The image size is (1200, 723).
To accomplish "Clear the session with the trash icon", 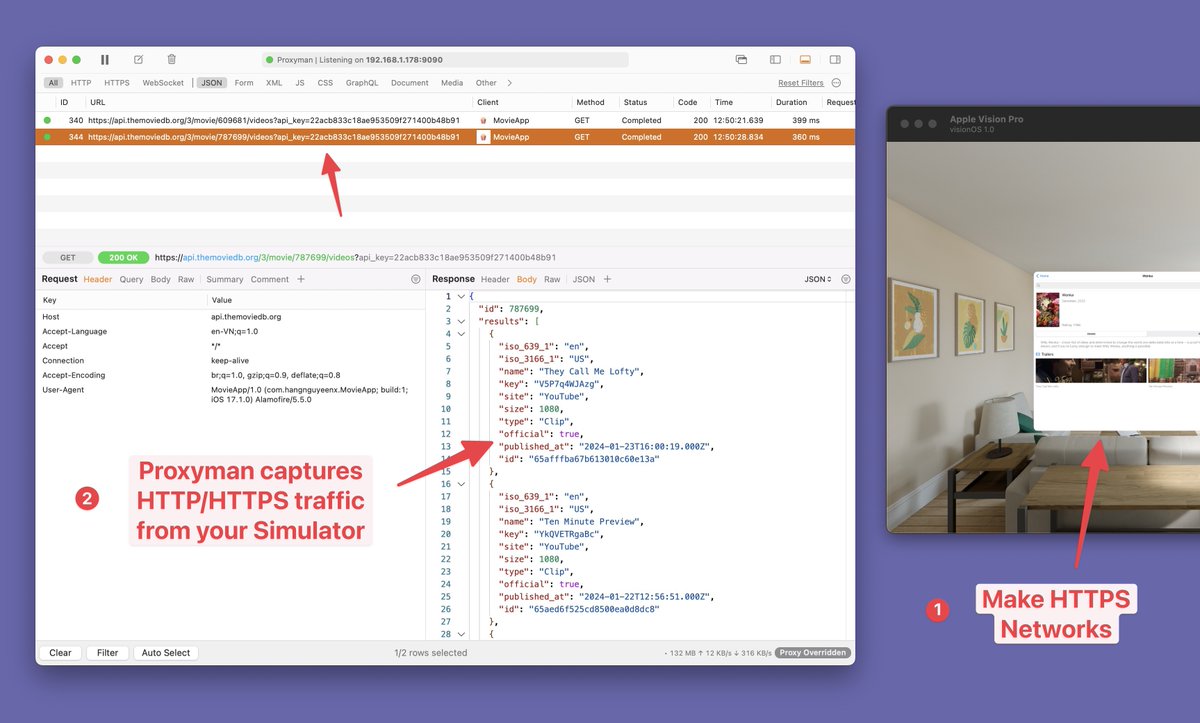I will 172,60.
